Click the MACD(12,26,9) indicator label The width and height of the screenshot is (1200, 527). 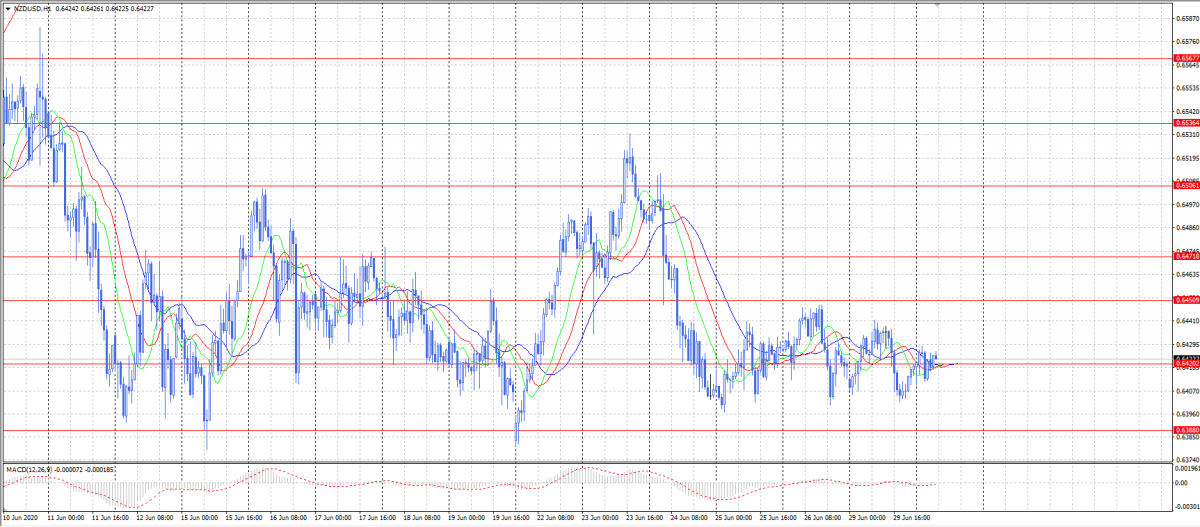coord(27,468)
